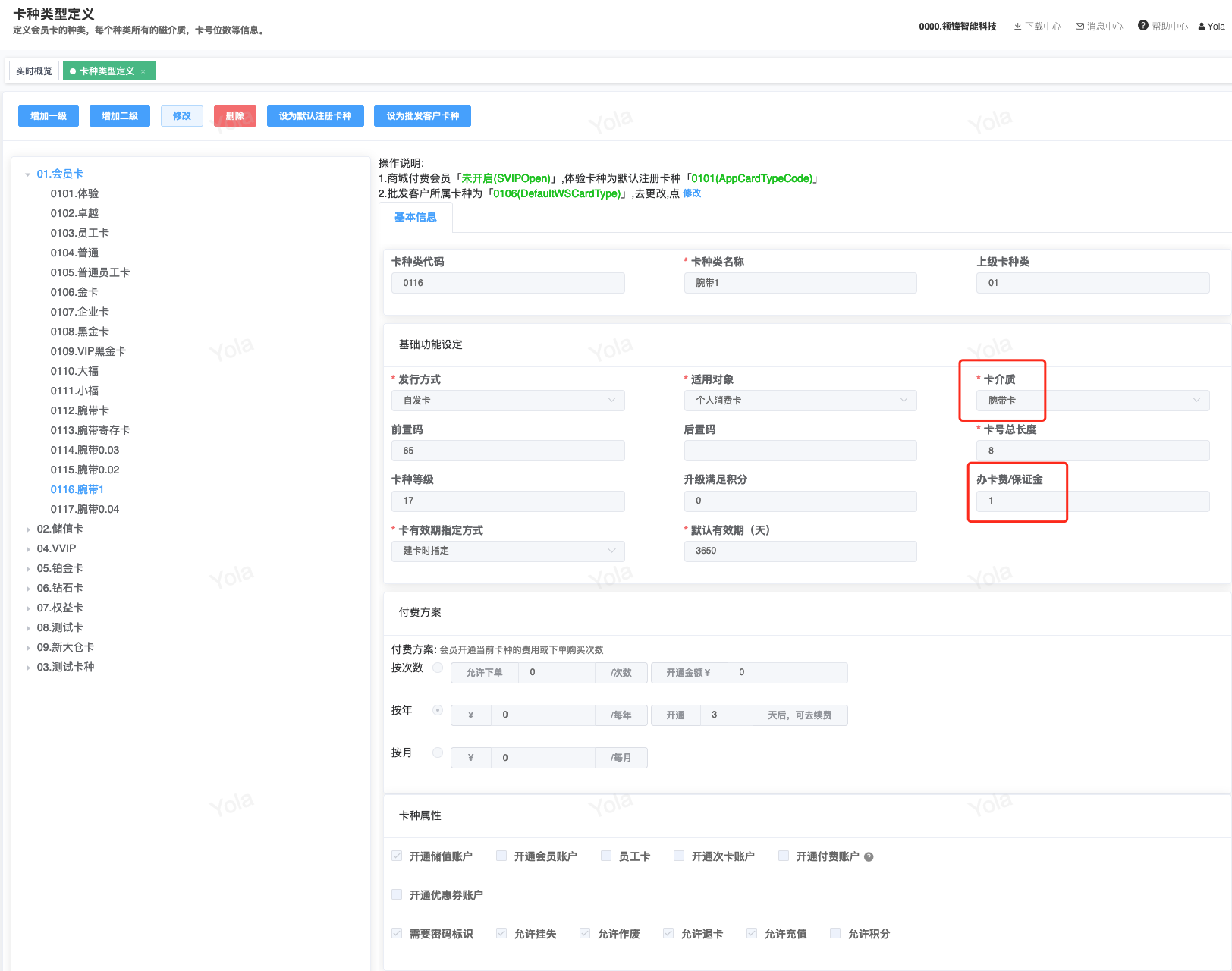Viewport: 1232px width, 971px height.
Task: Close the 卡种类型定义 tab
Action: click(x=143, y=71)
